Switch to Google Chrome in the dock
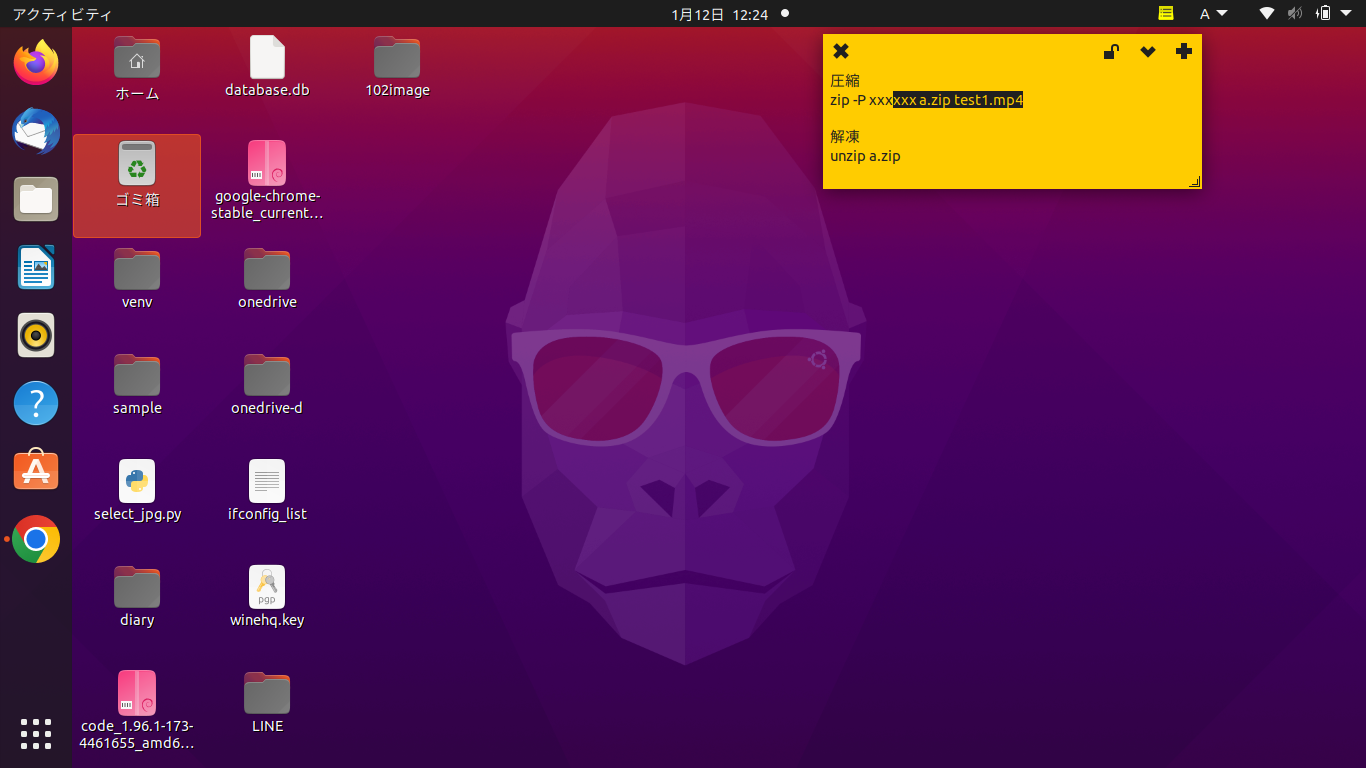Screen dimensions: 1366x768 [36, 539]
